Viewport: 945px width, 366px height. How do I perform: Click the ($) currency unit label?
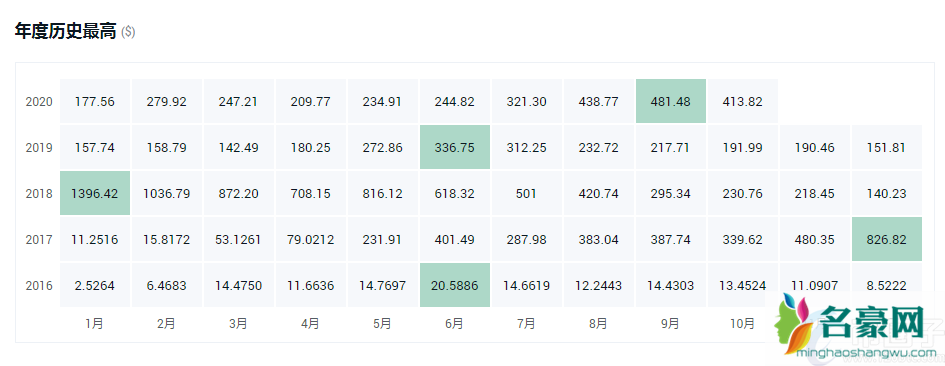[128, 33]
